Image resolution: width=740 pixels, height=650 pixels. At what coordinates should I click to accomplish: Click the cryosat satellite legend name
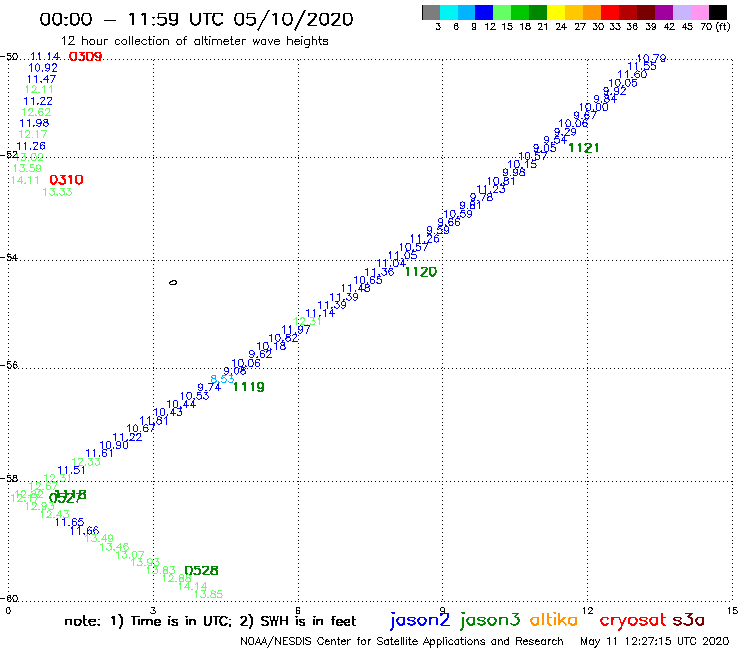tap(633, 620)
